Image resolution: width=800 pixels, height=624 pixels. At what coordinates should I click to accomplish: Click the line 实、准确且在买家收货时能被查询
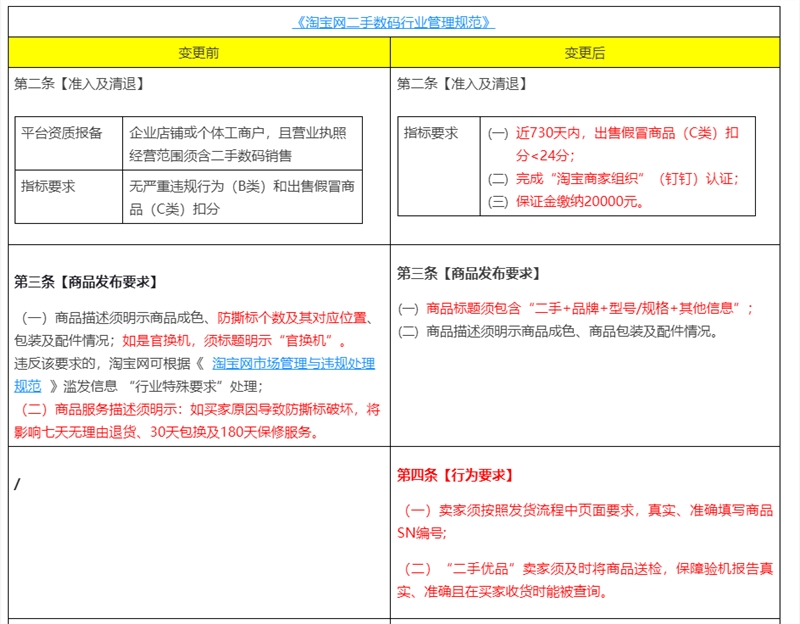502,591
